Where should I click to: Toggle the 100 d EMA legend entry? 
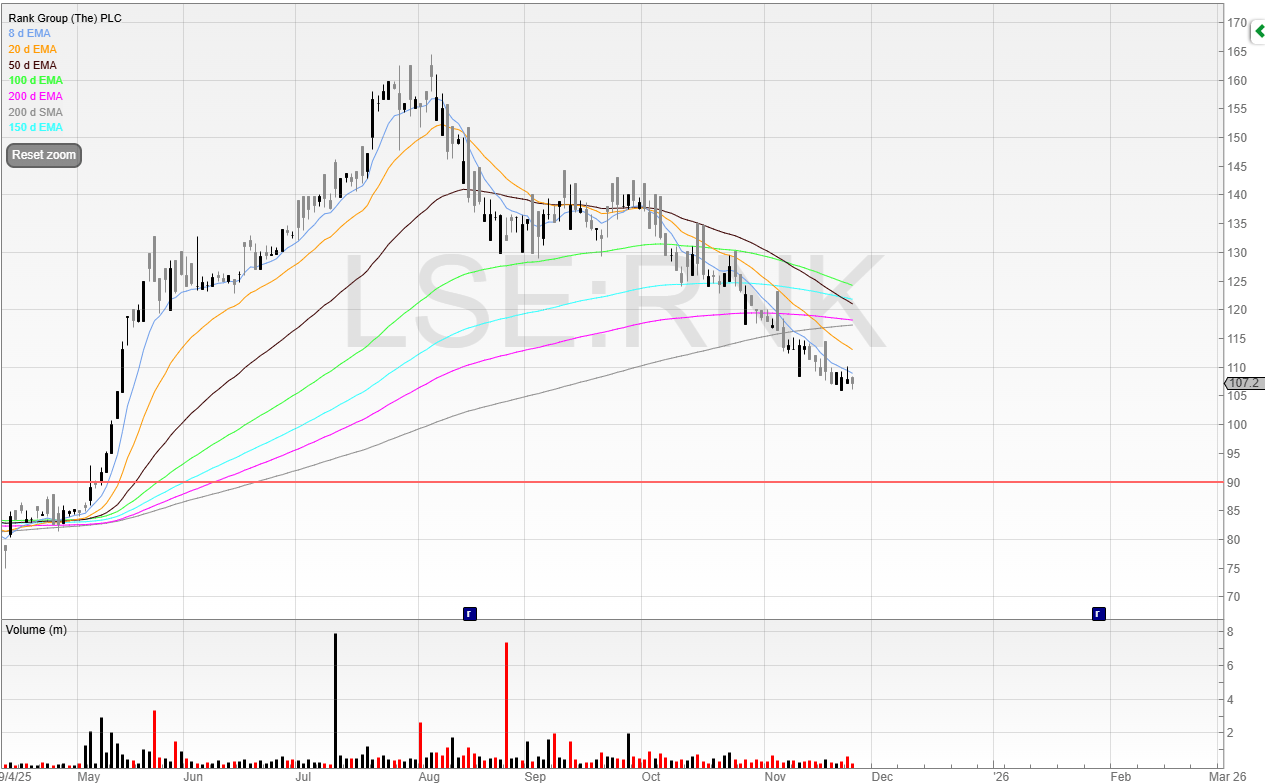[x=35, y=80]
